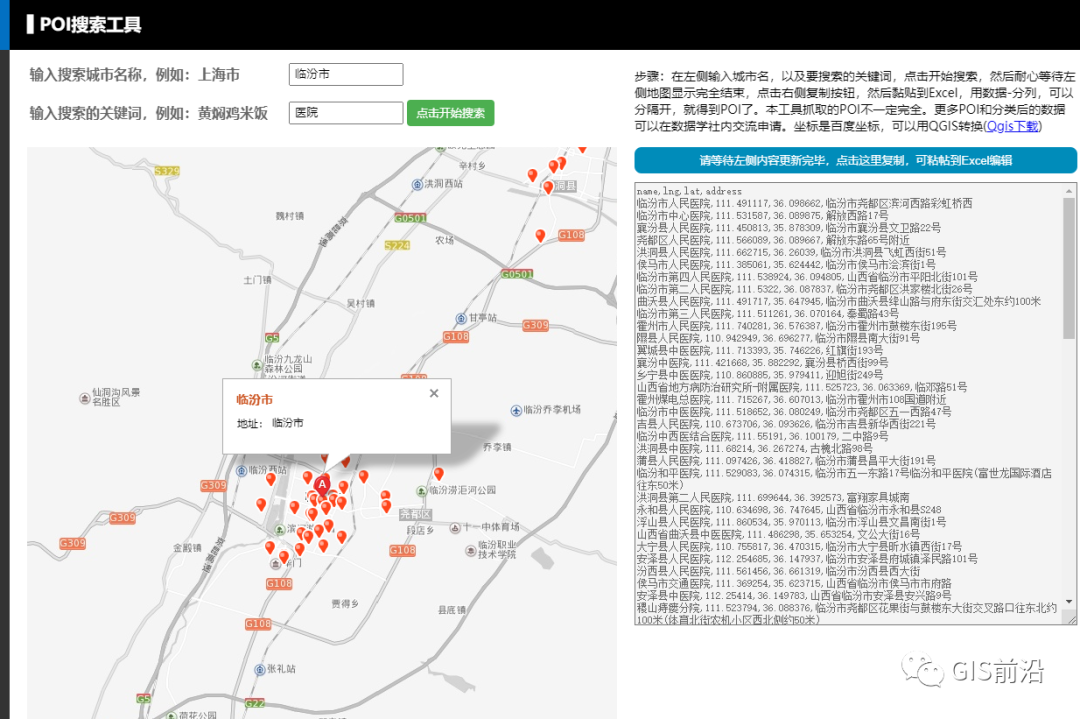Click the G22 highway shield
Image resolution: width=1080 pixels, height=719 pixels.
(255, 703)
